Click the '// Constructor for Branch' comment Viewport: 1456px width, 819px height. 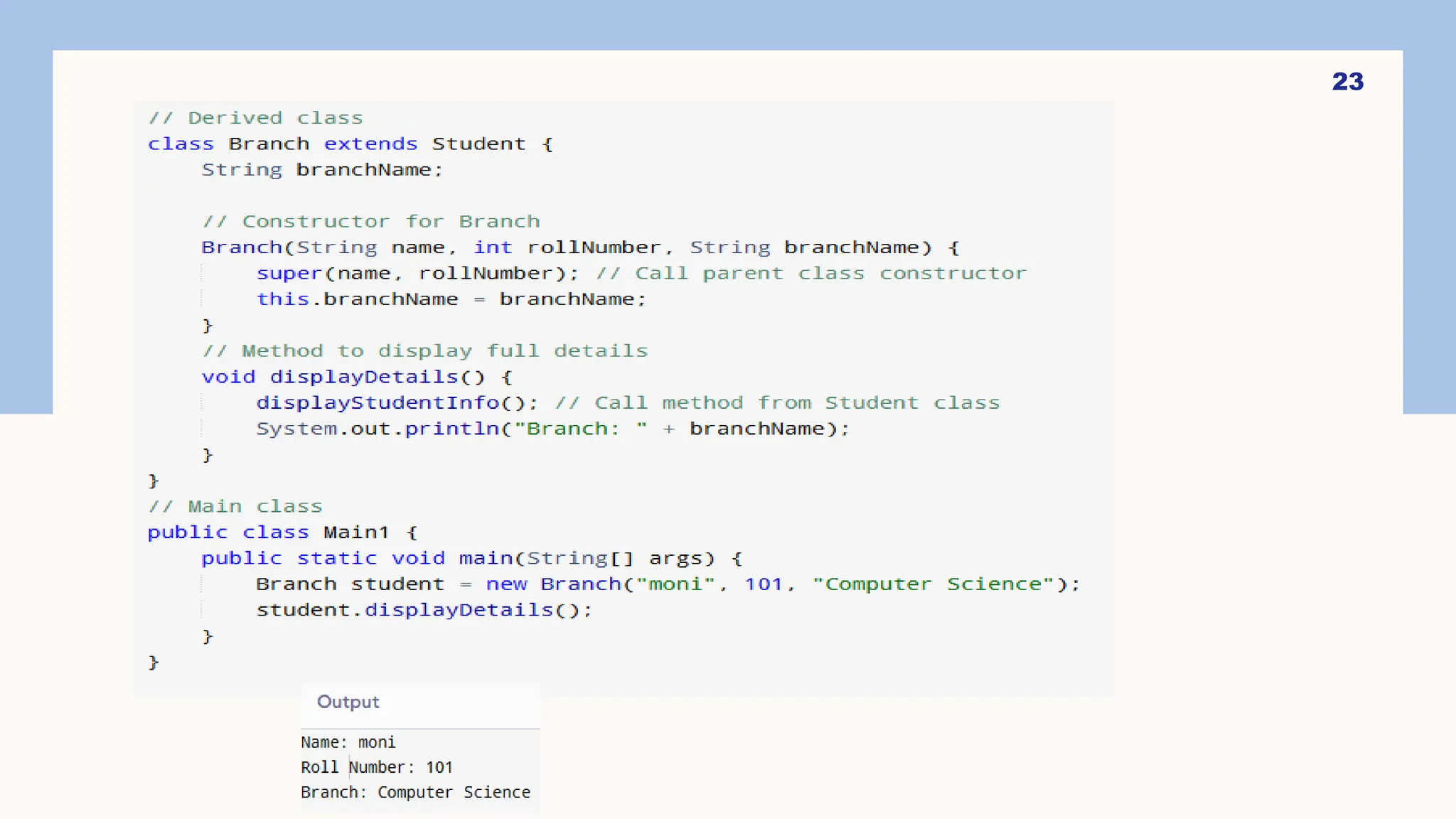[370, 222]
